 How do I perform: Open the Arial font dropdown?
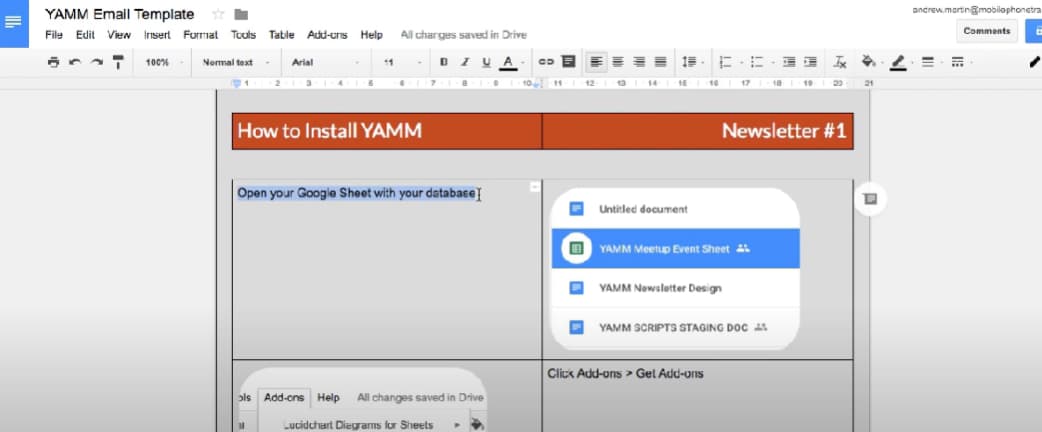tap(326, 62)
